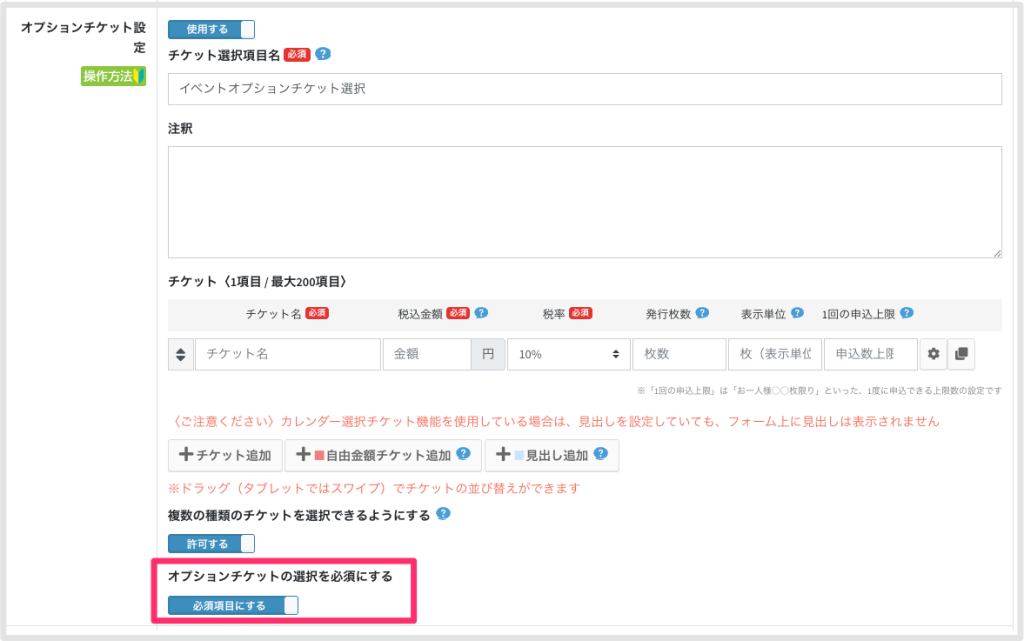Open the 10% tax rate dropdown
This screenshot has width=1024, height=641.
pyautogui.click(x=569, y=354)
